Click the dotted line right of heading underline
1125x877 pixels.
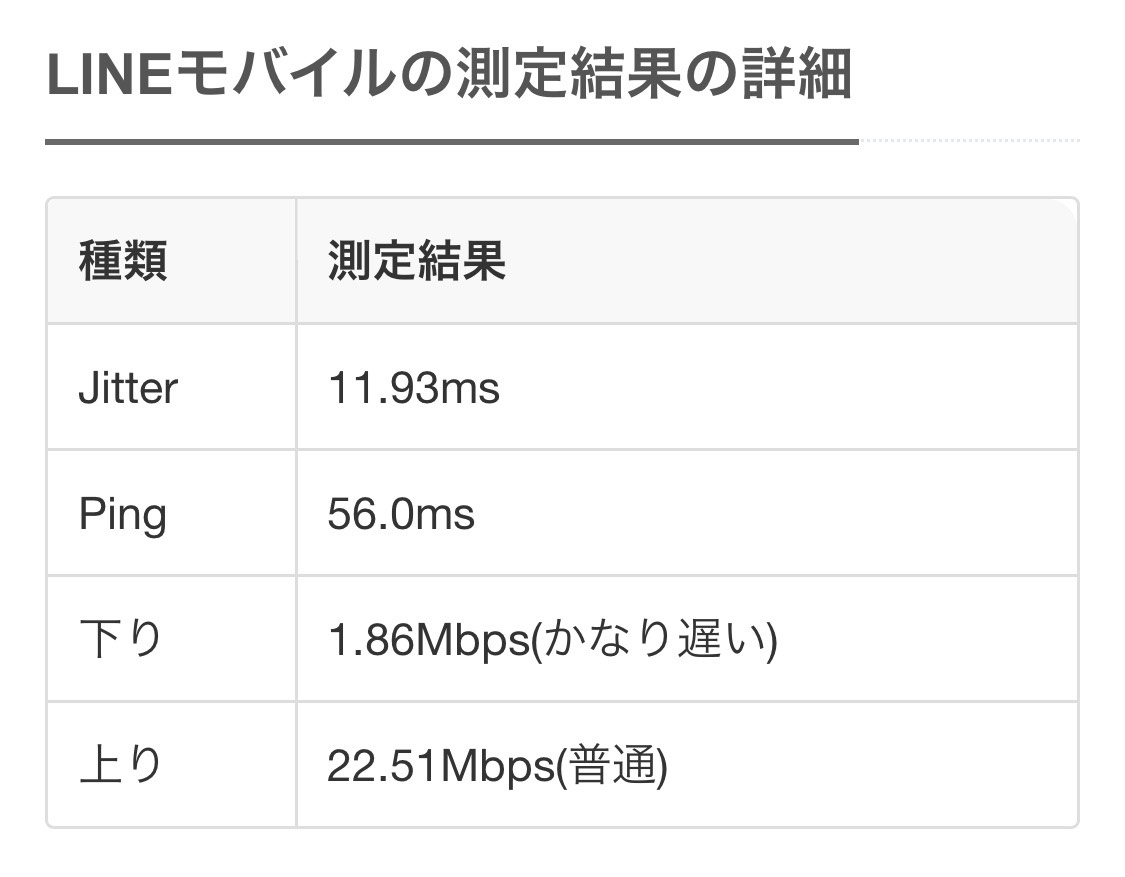coord(969,141)
